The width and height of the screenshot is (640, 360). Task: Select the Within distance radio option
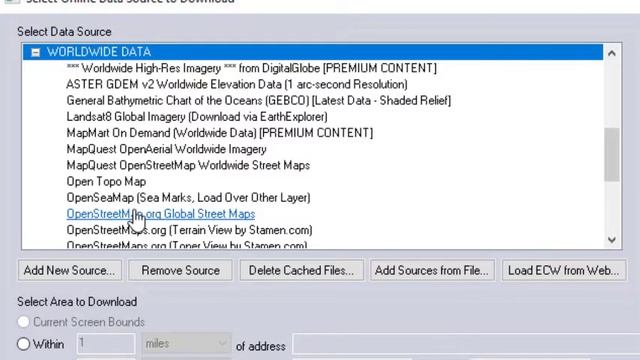click(40, 344)
